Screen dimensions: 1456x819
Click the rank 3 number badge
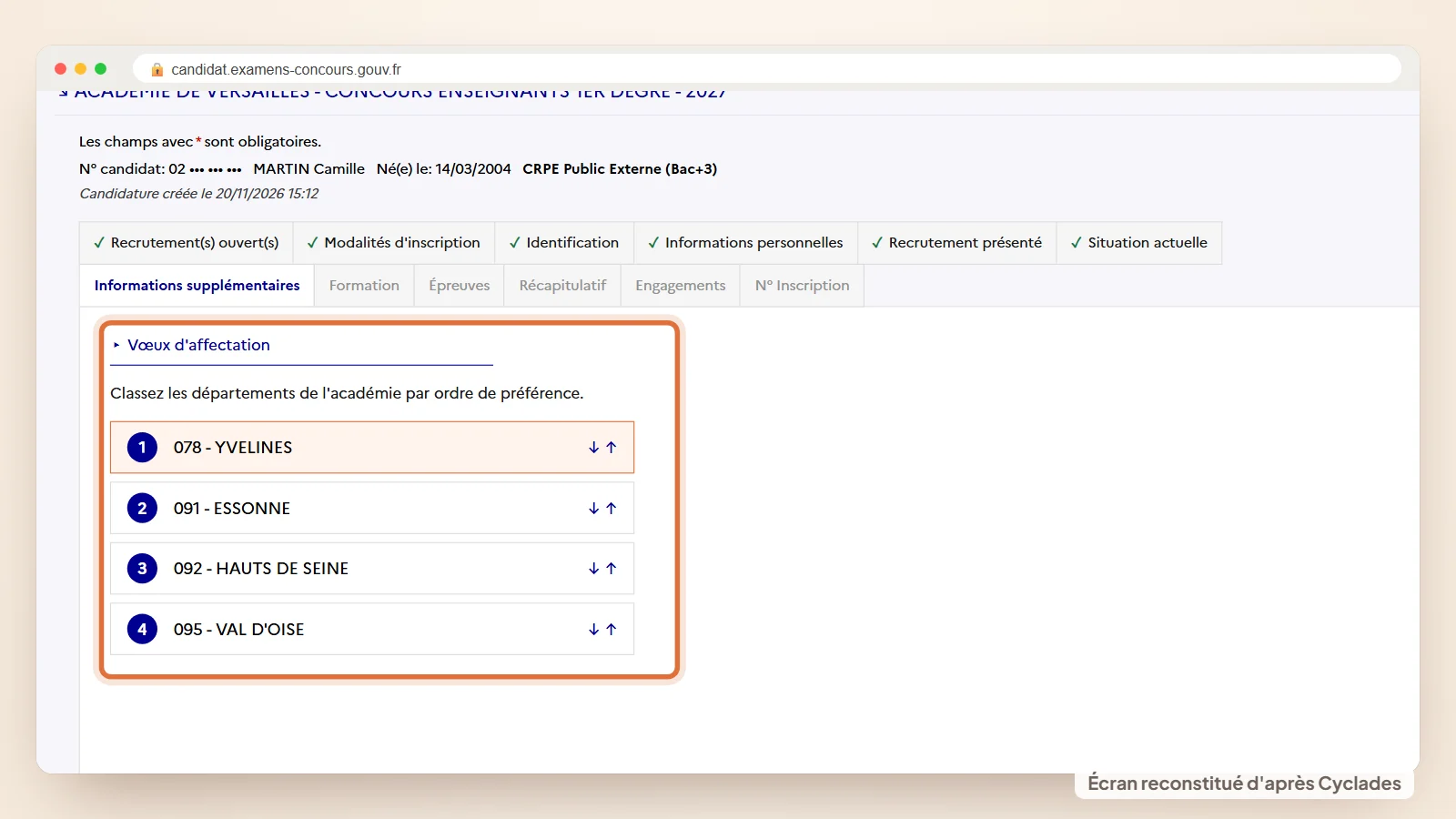(x=142, y=569)
